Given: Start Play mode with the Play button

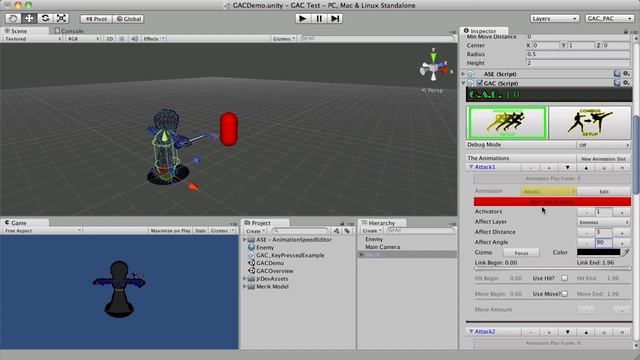Looking at the screenshot, I should (302, 18).
